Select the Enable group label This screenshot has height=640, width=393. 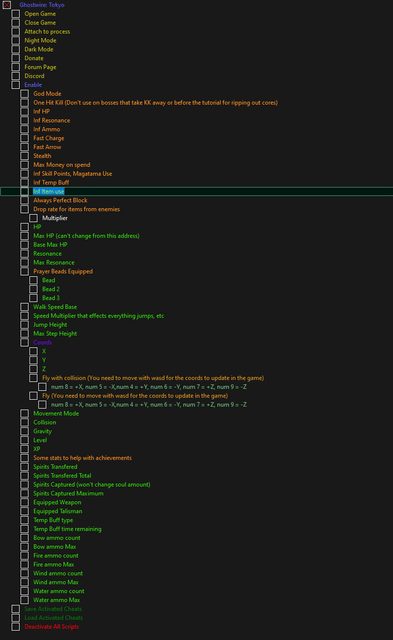pyautogui.click(x=33, y=85)
